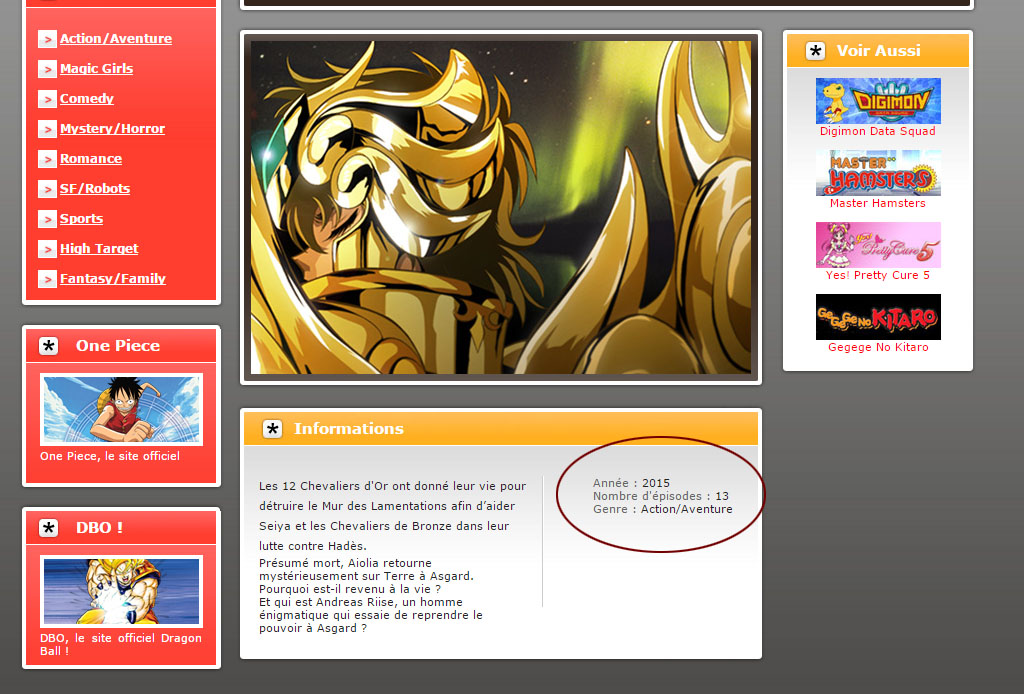1024x694 pixels.
Task: Click the 'Informations' panel heading
Action: [349, 429]
